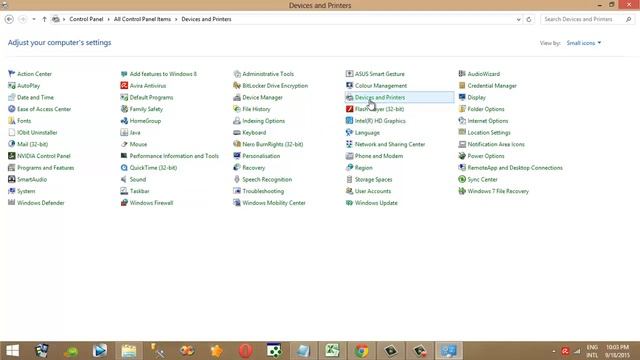640x360 pixels.
Task: Click the Ease of Access Center icon
Action: [x=11, y=109]
